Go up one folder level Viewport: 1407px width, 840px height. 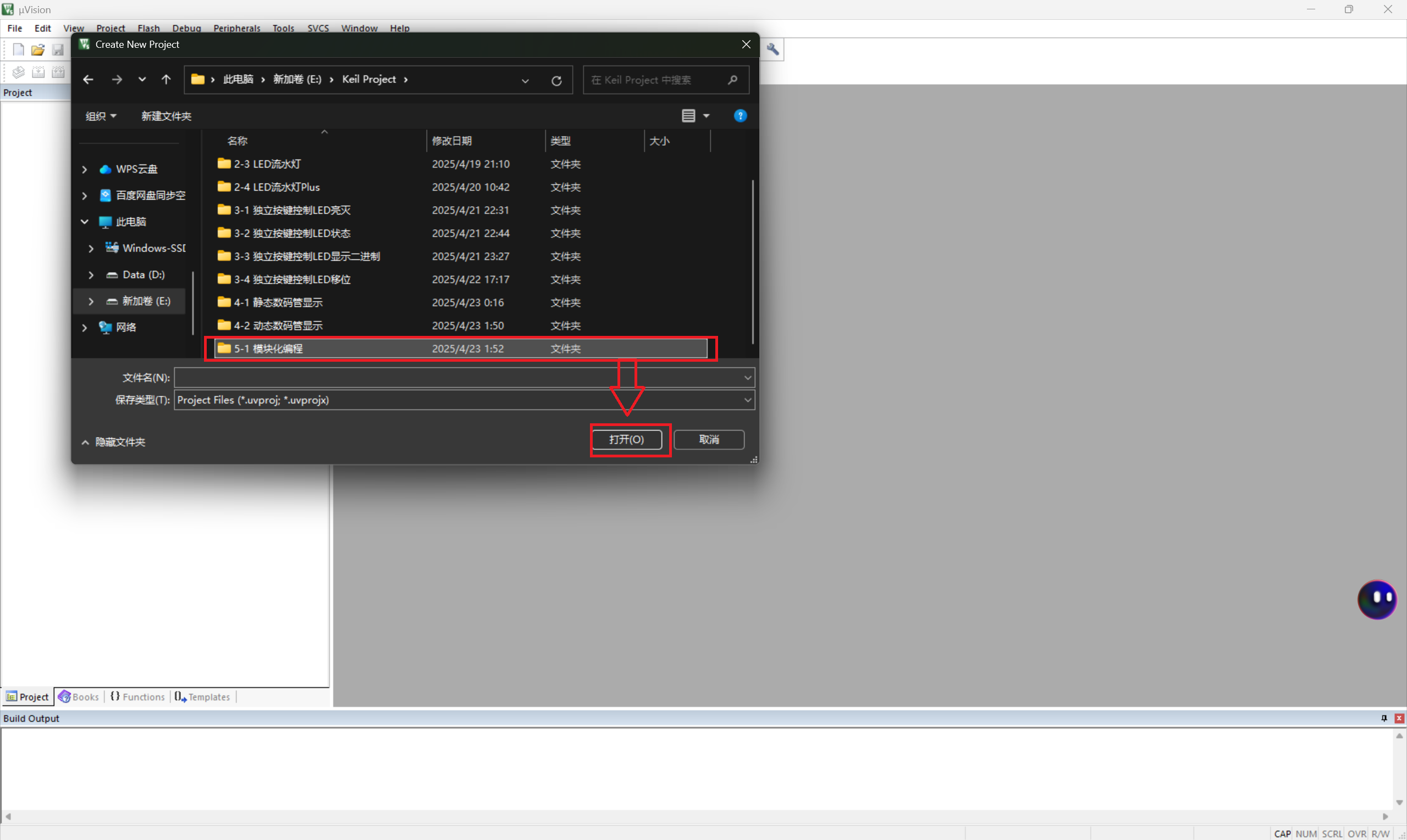[166, 80]
